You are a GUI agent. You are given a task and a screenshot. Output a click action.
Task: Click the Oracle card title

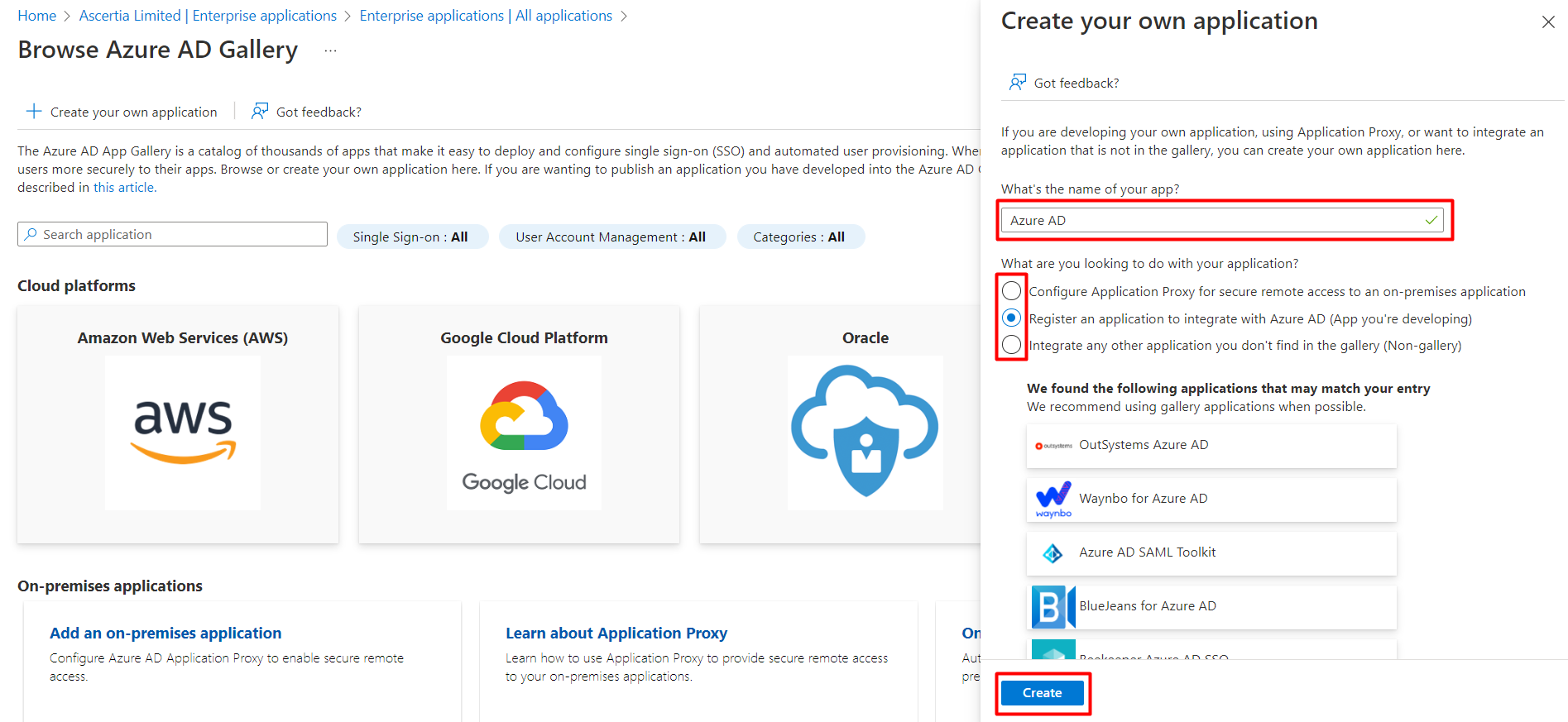(x=866, y=337)
